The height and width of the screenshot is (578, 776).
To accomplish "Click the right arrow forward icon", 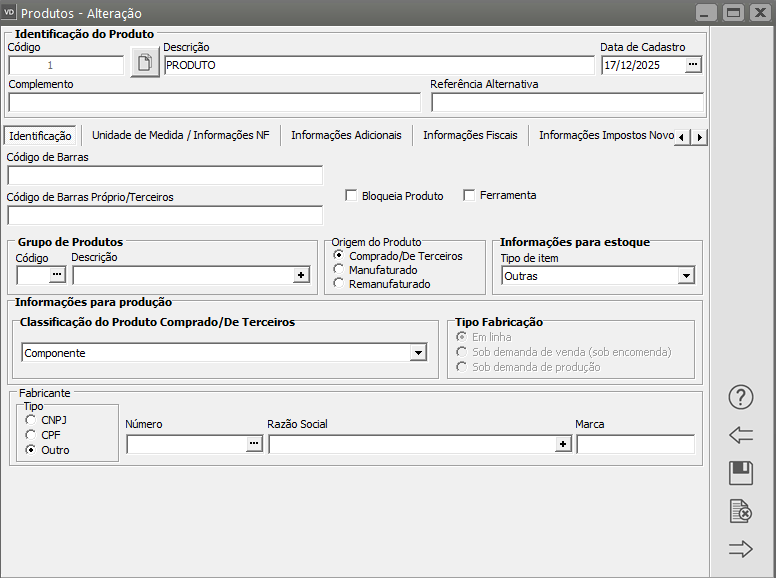I will pos(741,549).
